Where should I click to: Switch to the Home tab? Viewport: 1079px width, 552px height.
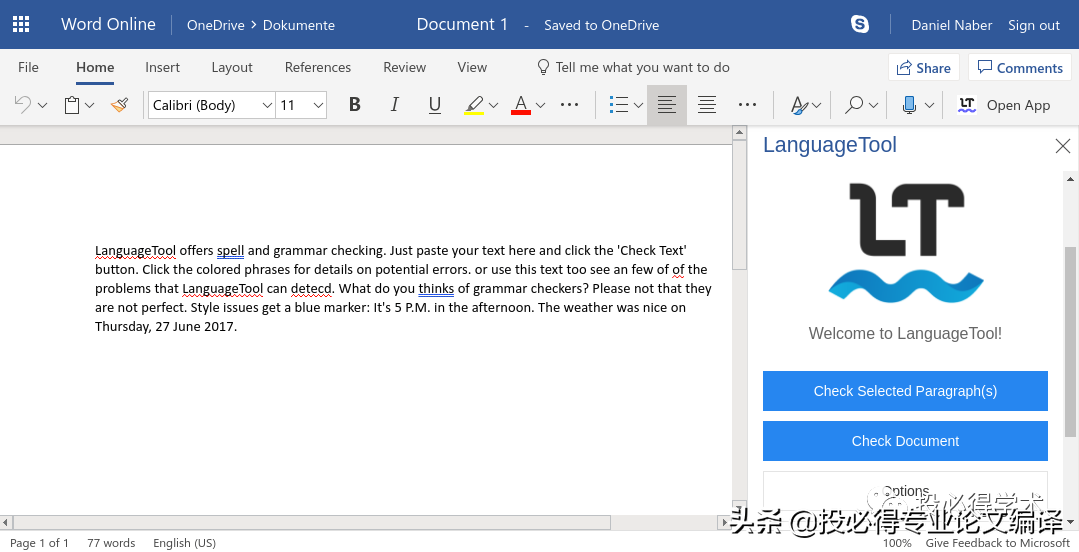95,67
